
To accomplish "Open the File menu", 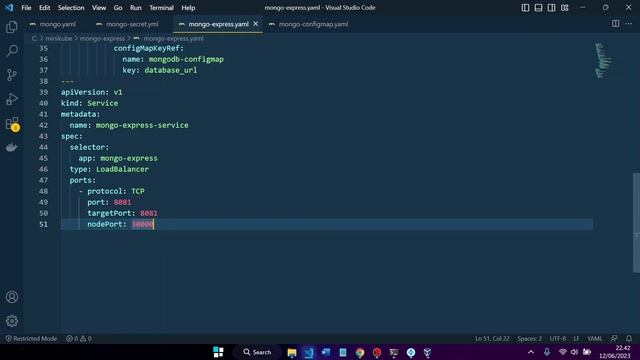I will point(26,7).
